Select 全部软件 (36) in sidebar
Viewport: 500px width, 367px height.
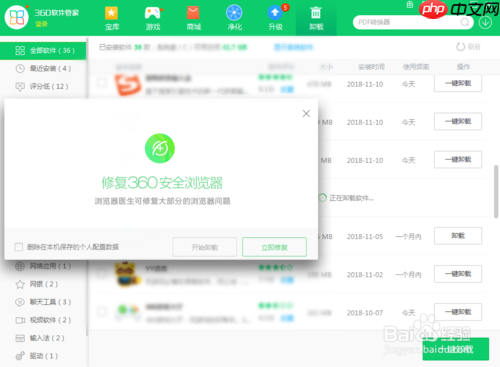(x=43, y=51)
